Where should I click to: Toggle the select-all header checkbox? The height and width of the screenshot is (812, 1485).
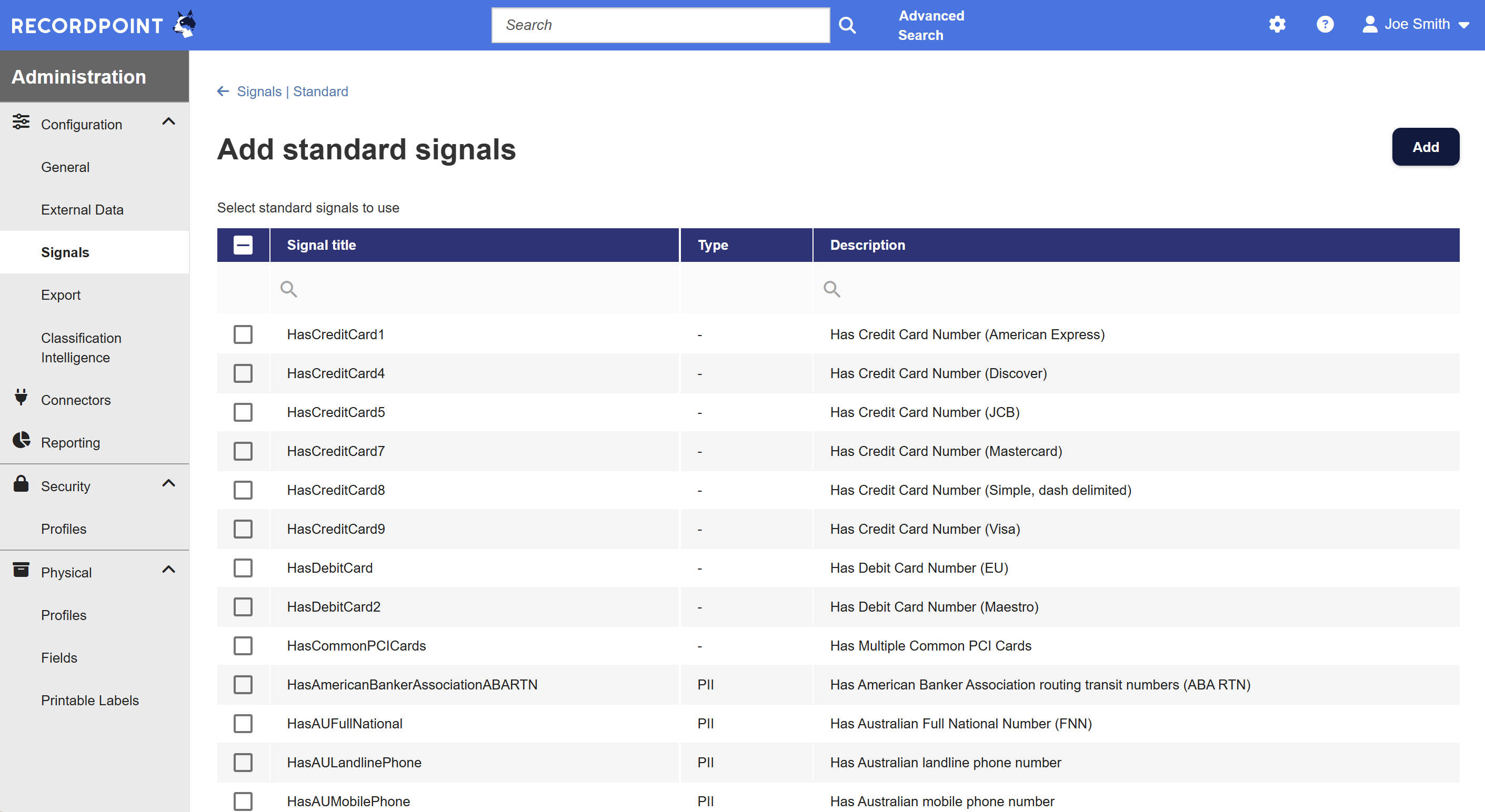coord(243,245)
